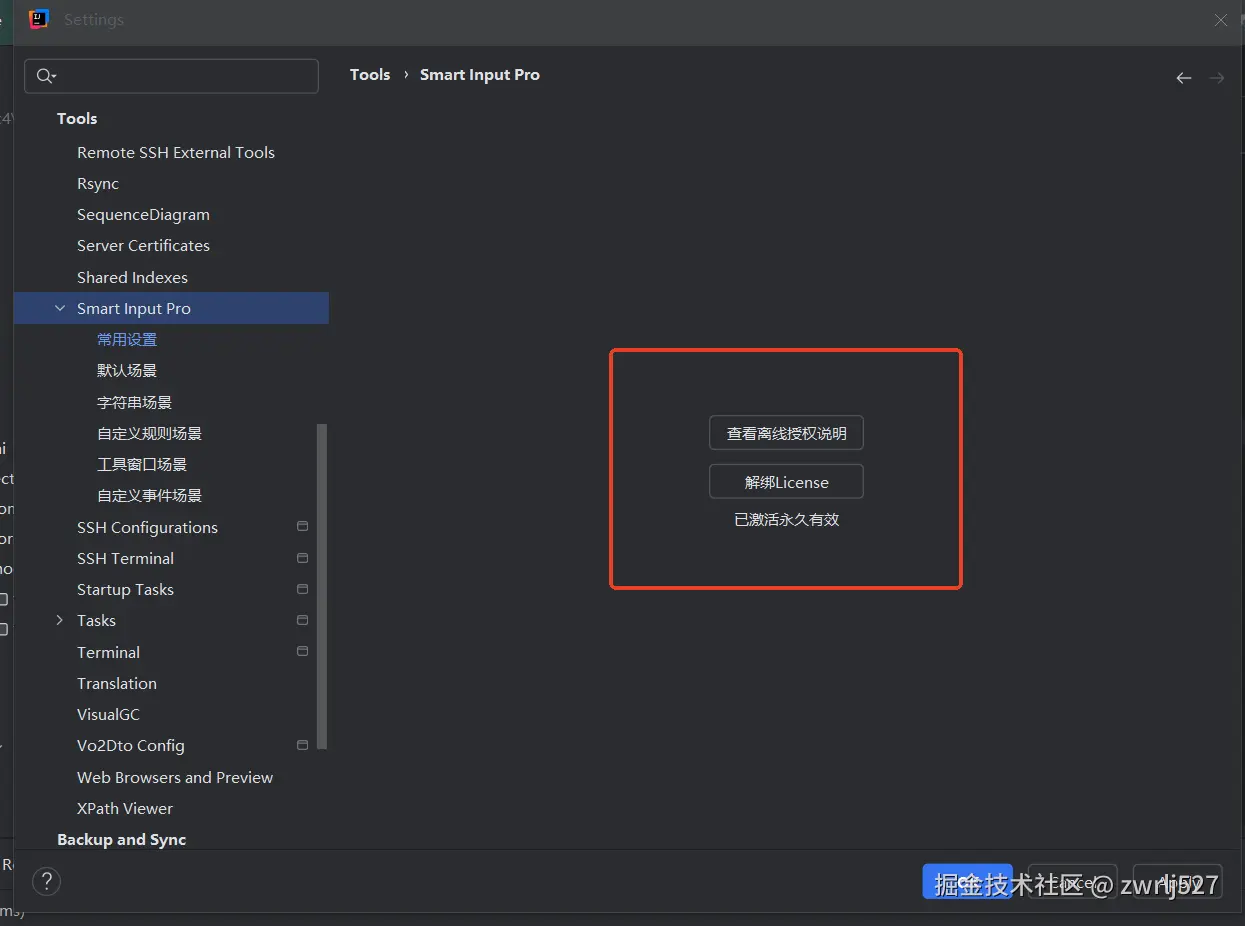1245x926 pixels.
Task: Open SSH Configurations settings
Action: point(147,527)
